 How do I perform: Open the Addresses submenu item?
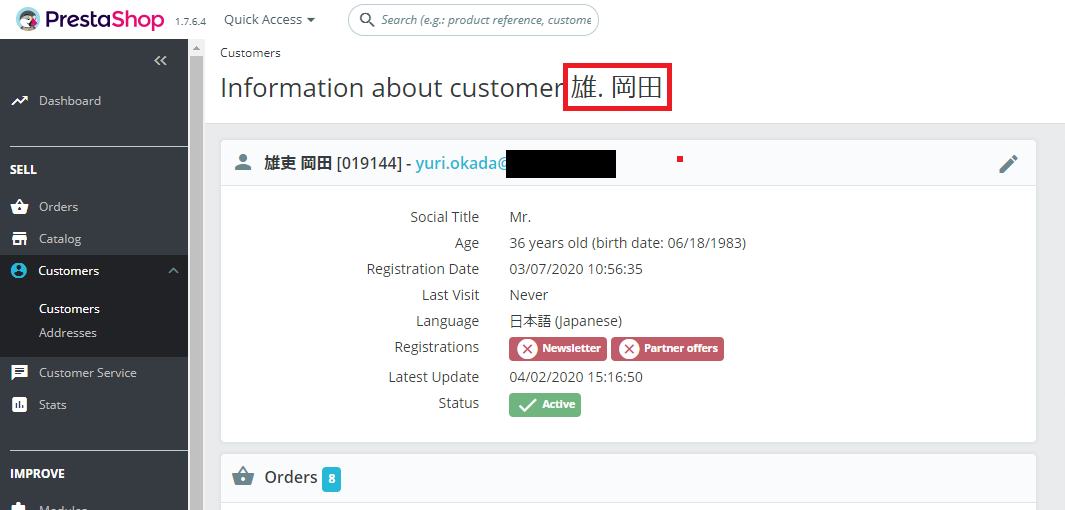pyautogui.click(x=68, y=333)
